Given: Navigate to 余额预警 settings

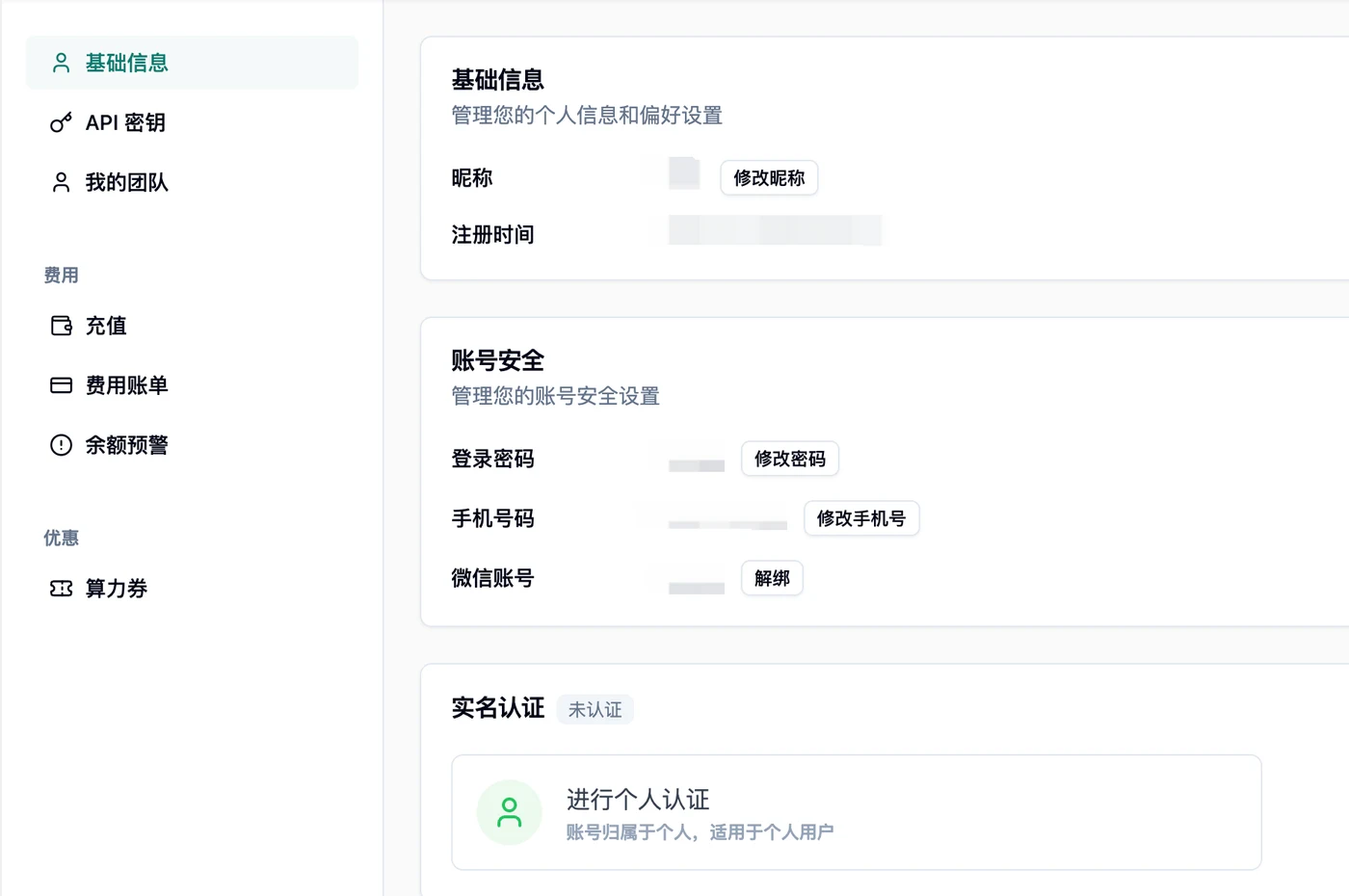Looking at the screenshot, I should click(192, 445).
